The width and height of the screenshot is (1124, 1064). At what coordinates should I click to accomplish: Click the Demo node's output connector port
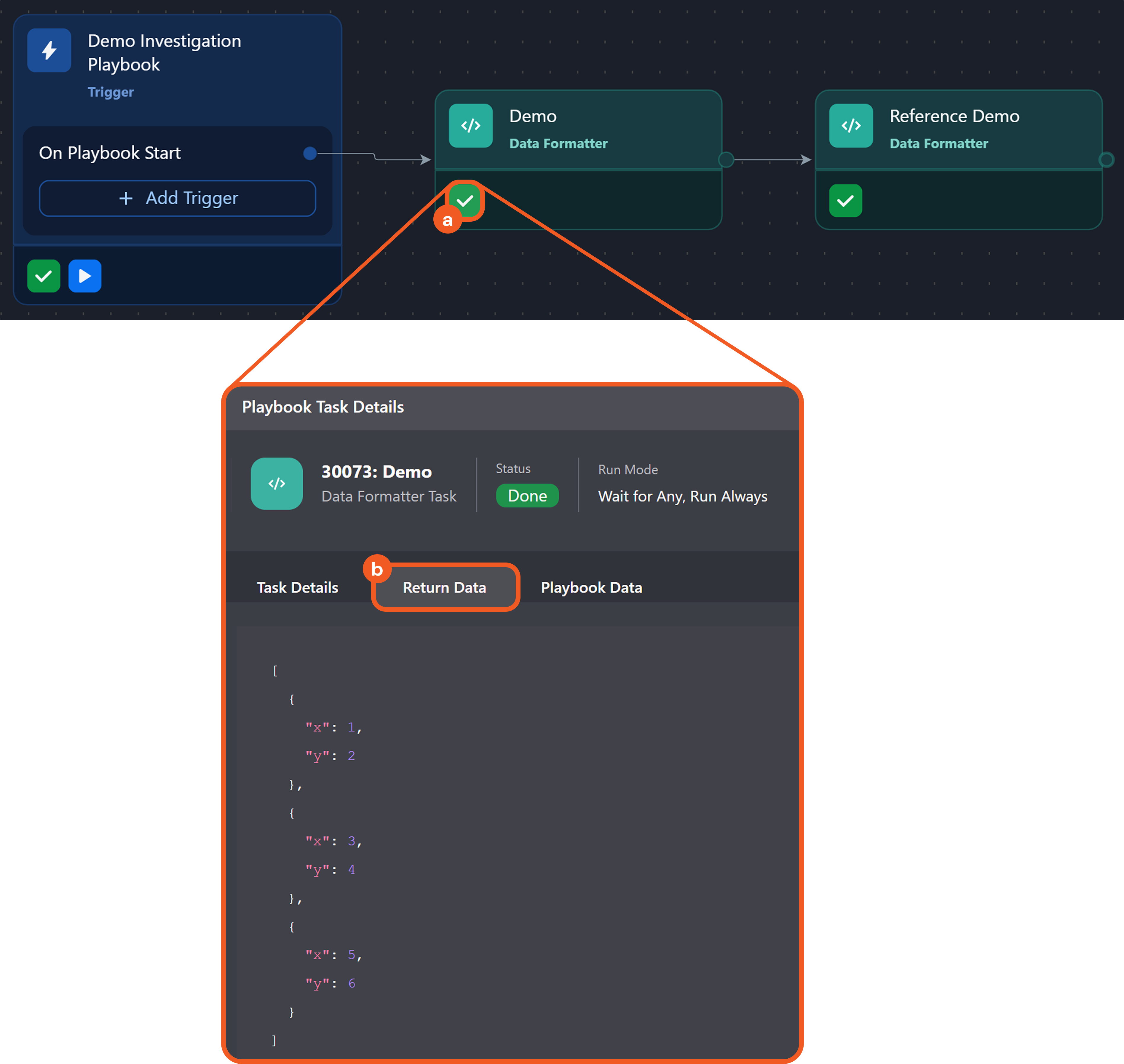click(726, 160)
